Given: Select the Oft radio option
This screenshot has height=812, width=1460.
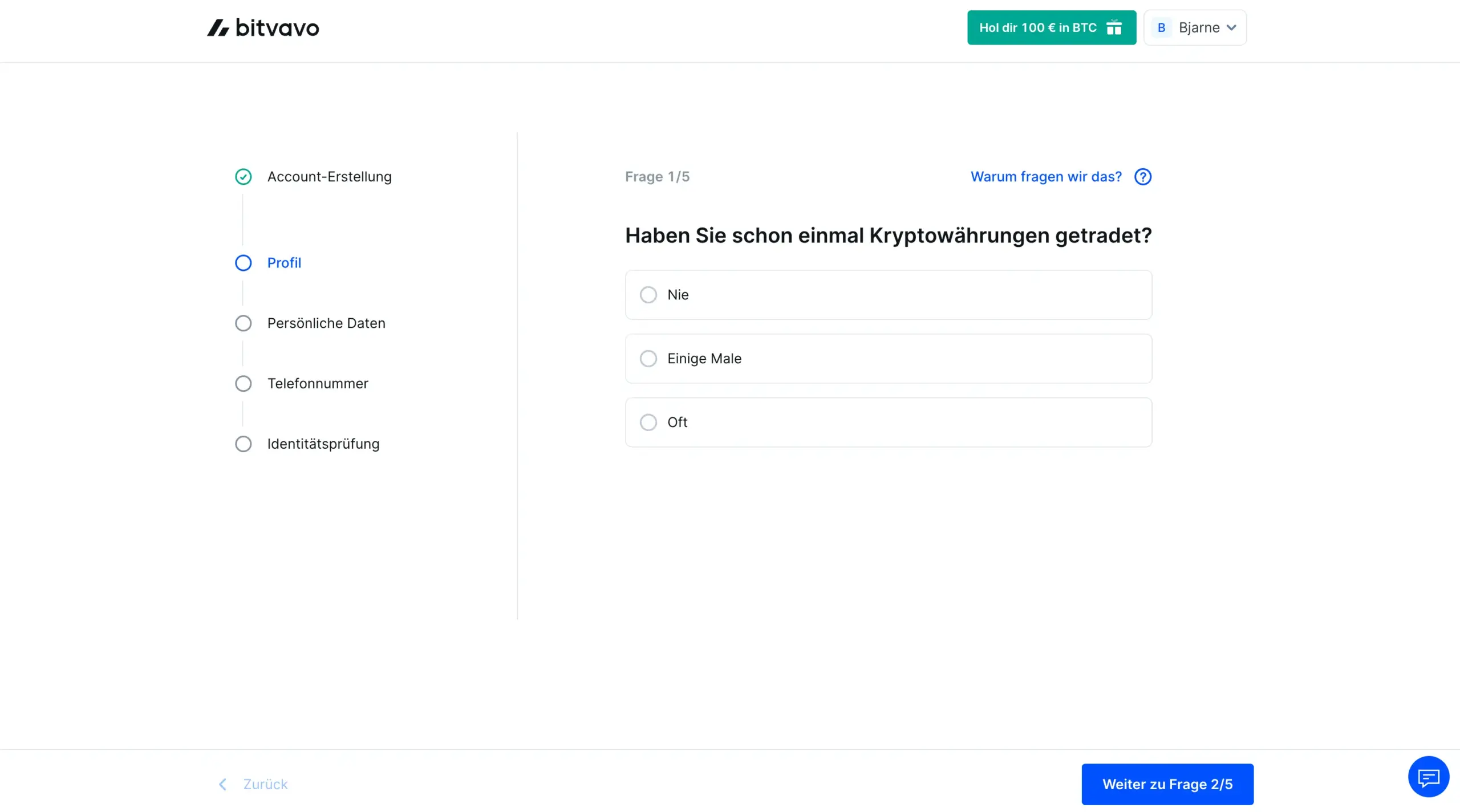Looking at the screenshot, I should point(648,423).
